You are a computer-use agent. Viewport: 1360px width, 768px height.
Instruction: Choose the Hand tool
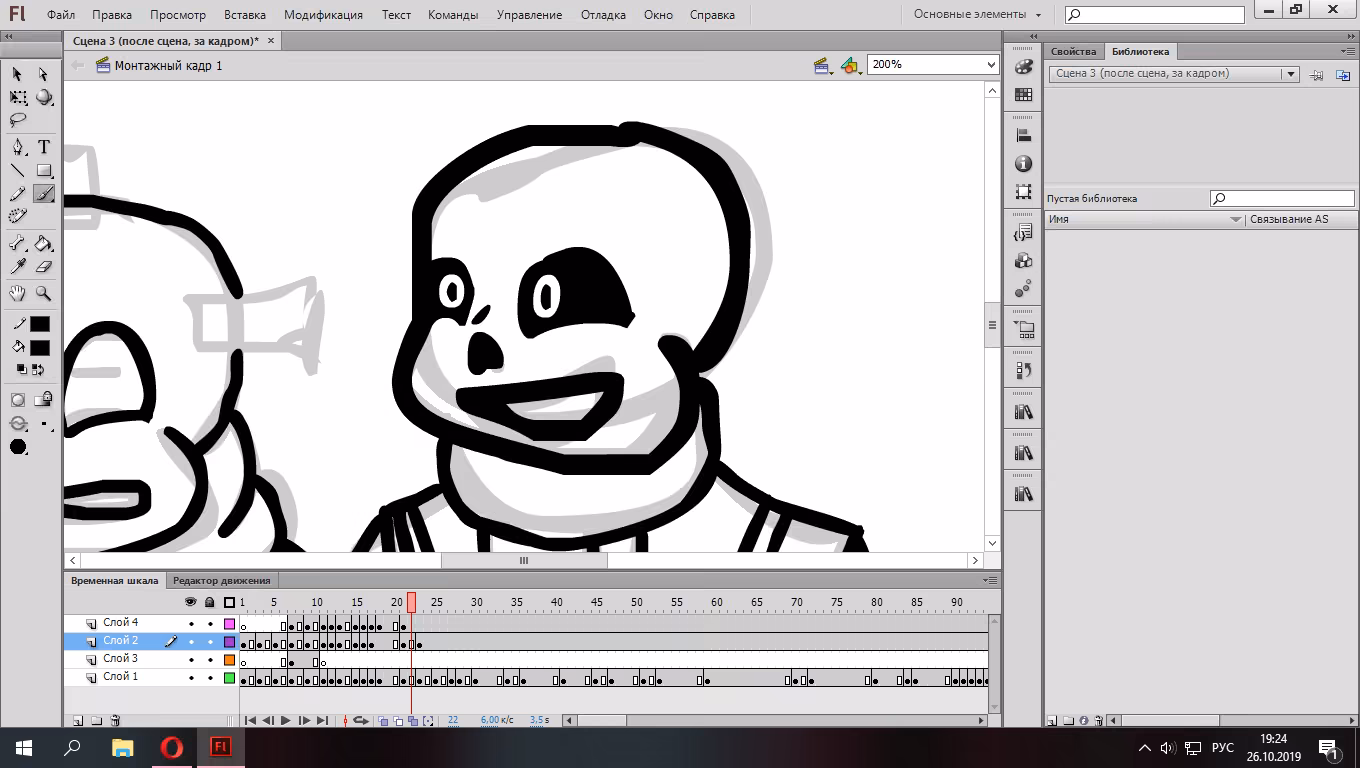(x=18, y=293)
